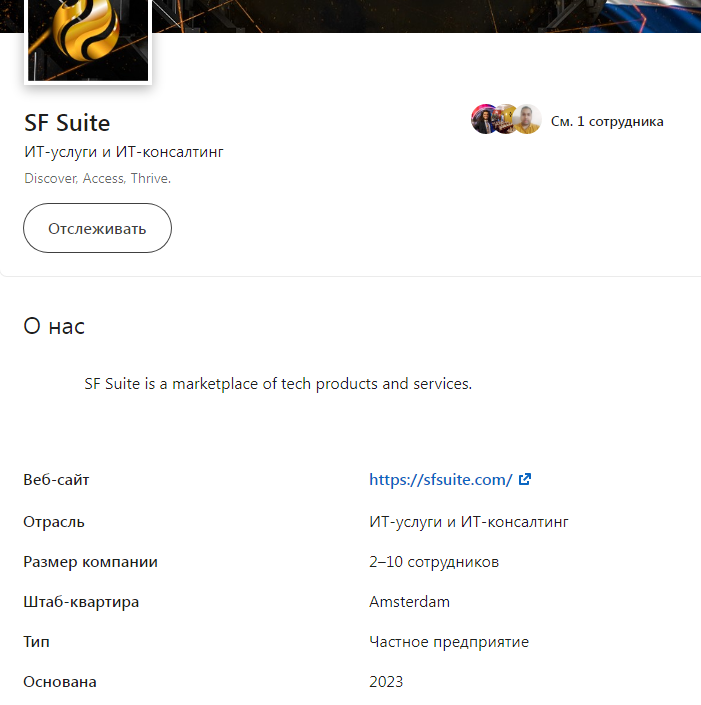
Task: Click the Отслеживать follow button
Action: click(x=97, y=228)
